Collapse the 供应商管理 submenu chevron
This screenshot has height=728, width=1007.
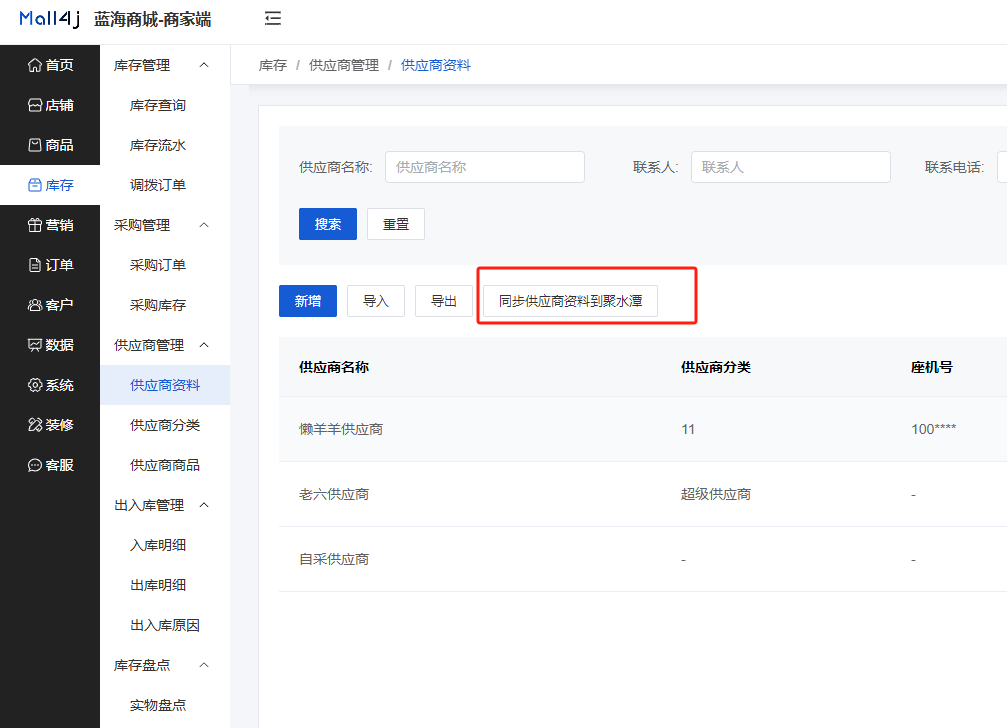[204, 345]
